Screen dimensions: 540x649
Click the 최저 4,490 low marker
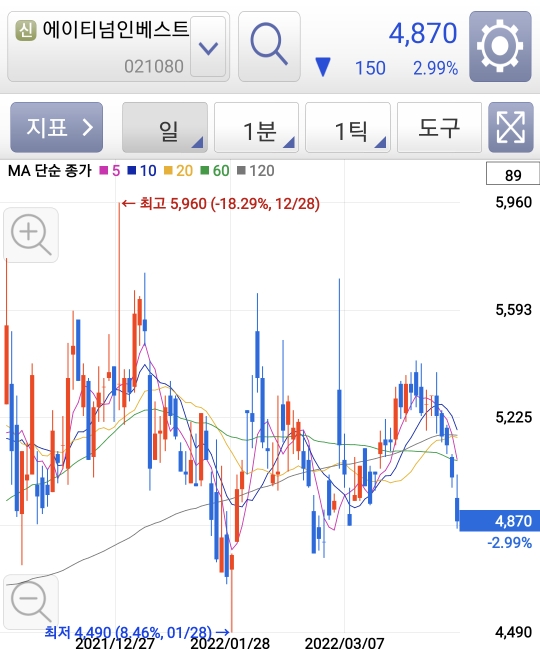(x=137, y=632)
